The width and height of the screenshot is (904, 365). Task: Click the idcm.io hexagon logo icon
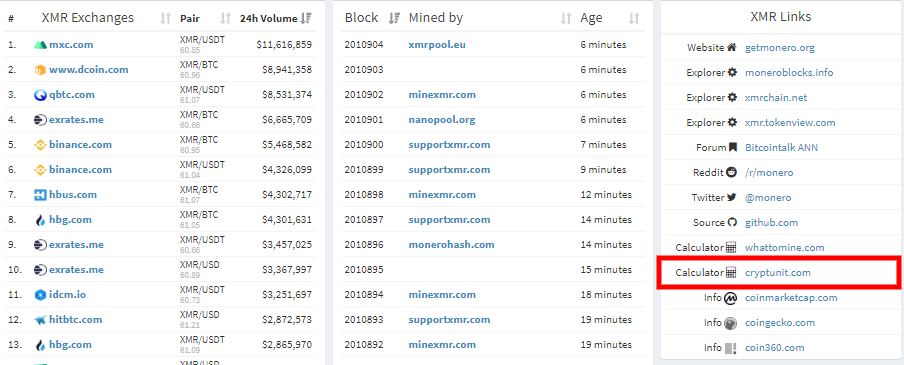point(40,295)
